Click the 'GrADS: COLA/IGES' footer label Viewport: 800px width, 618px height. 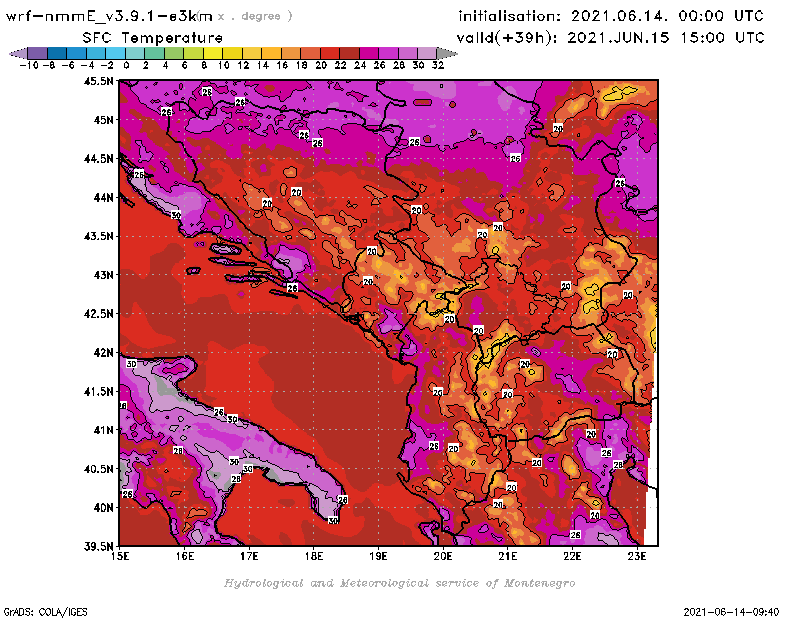45,612
